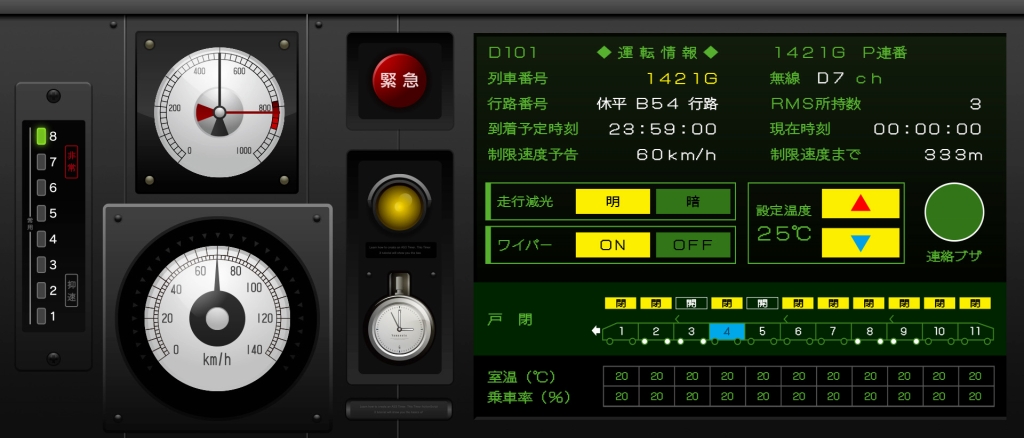The width and height of the screenshot is (1024, 438).
Task: Click the ◆運転情報◆ screen title
Action: coord(658,53)
